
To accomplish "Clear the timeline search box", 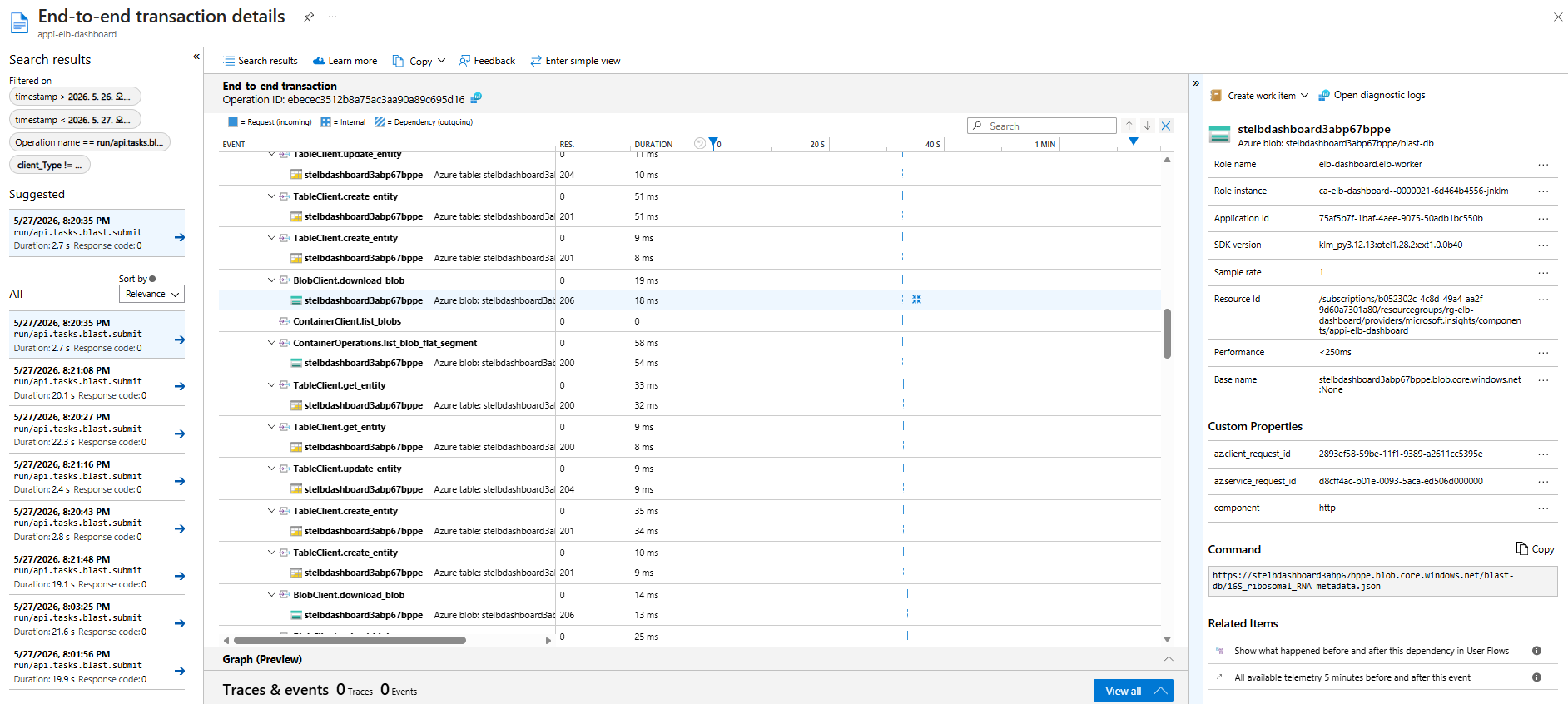I will [1166, 126].
